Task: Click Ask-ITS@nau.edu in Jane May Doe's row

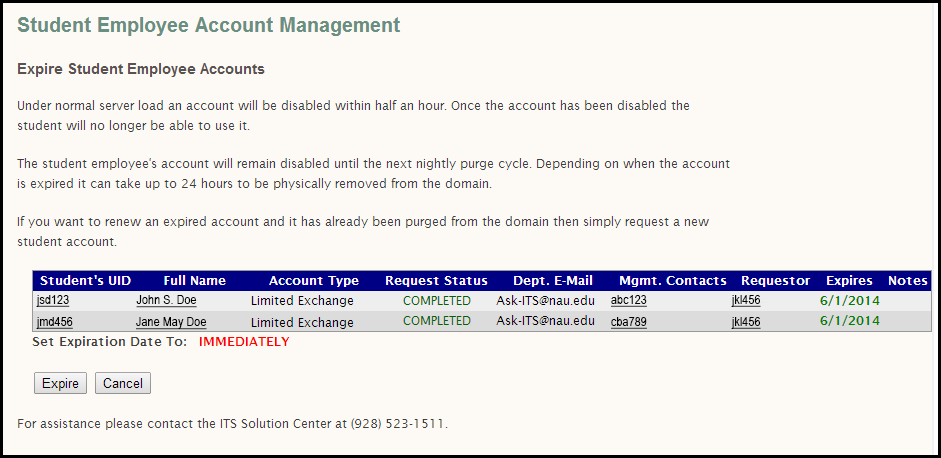Action: 545,321
